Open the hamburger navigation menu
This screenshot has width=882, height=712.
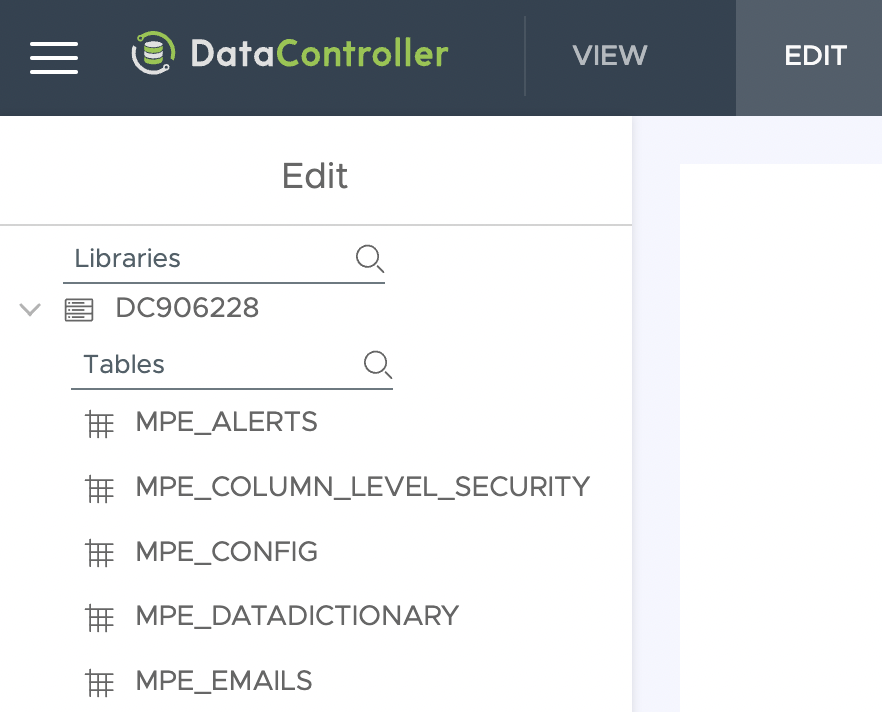(53, 57)
